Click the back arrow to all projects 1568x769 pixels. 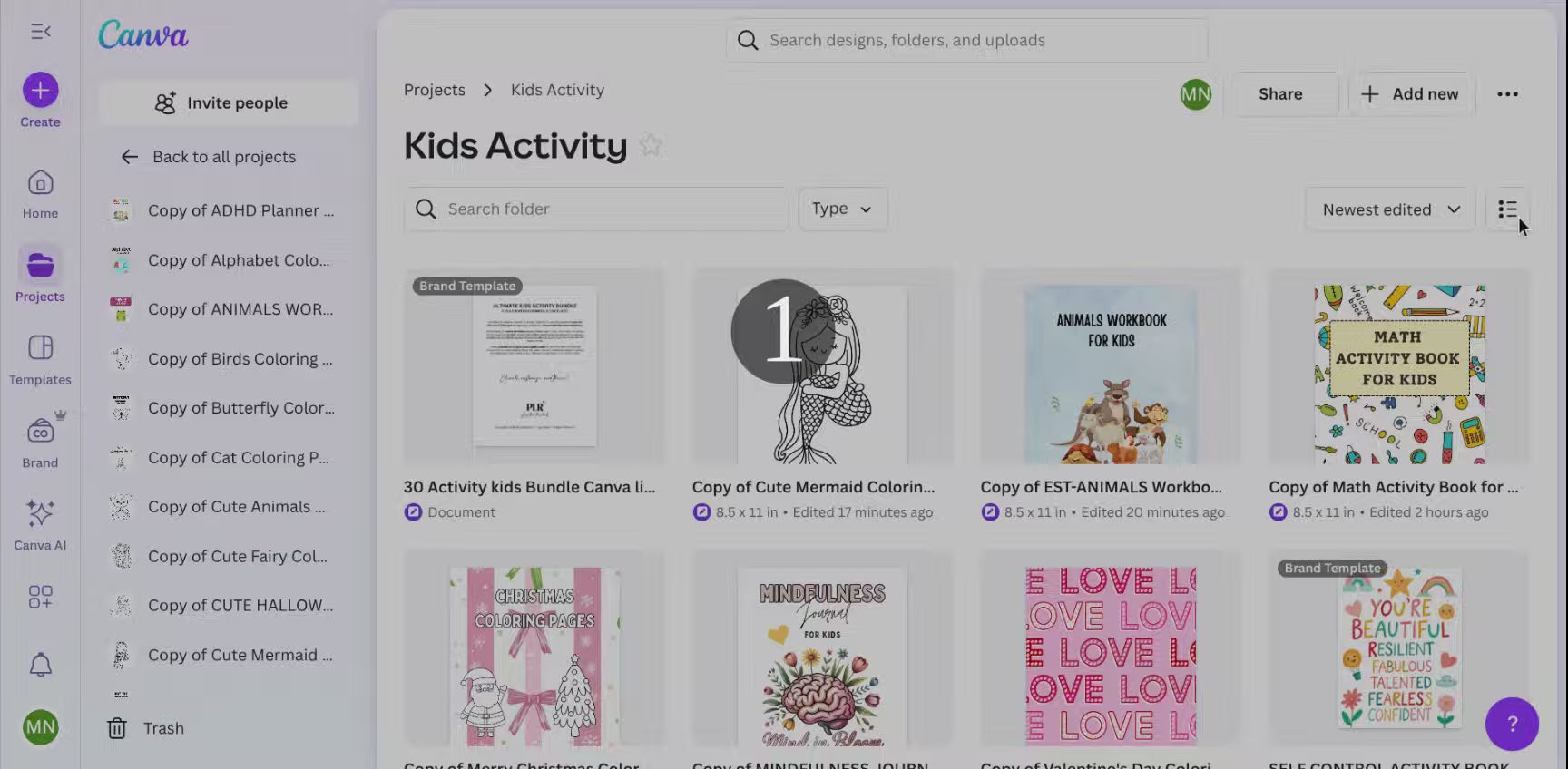pyautogui.click(x=130, y=157)
